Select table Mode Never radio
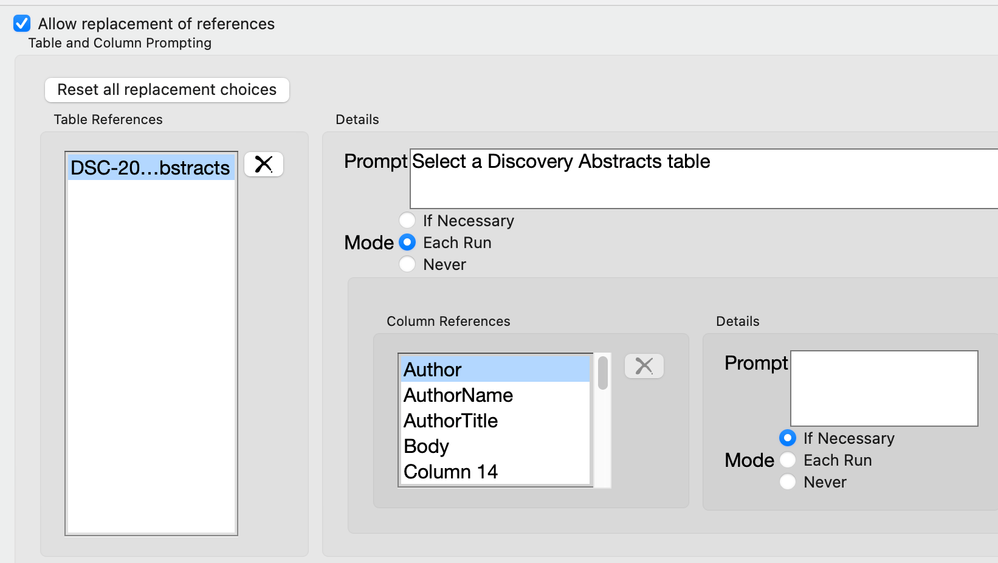Screen dimensions: 998x563 (x=407, y=264)
